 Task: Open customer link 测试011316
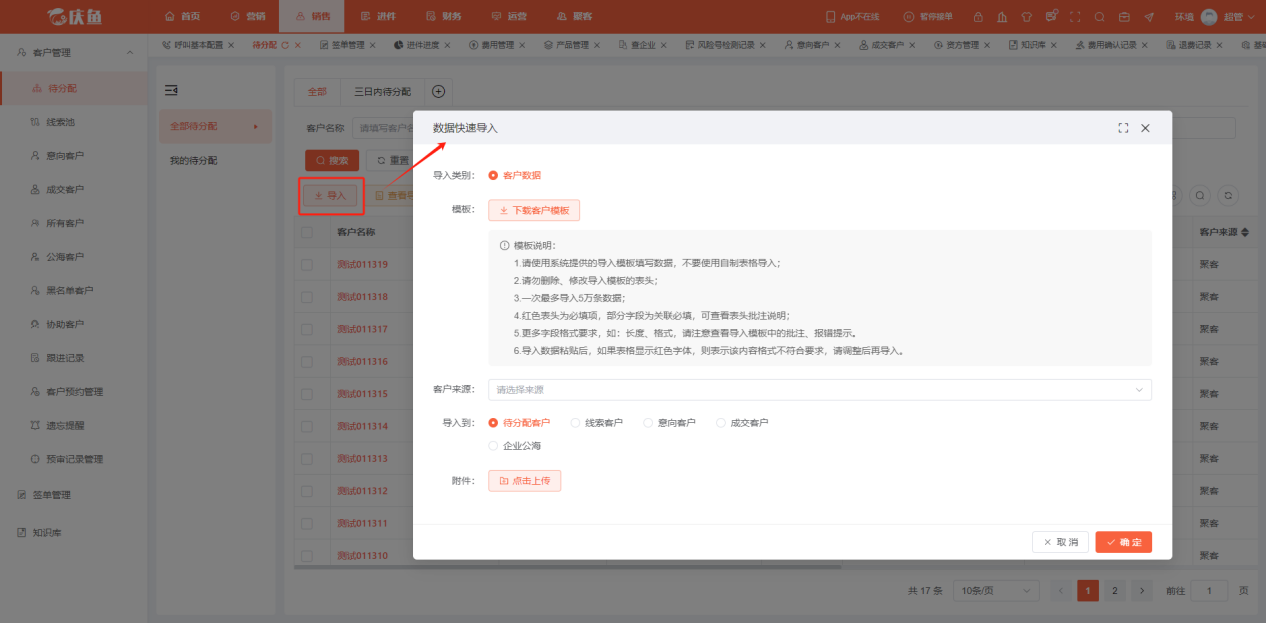[x=362, y=362]
